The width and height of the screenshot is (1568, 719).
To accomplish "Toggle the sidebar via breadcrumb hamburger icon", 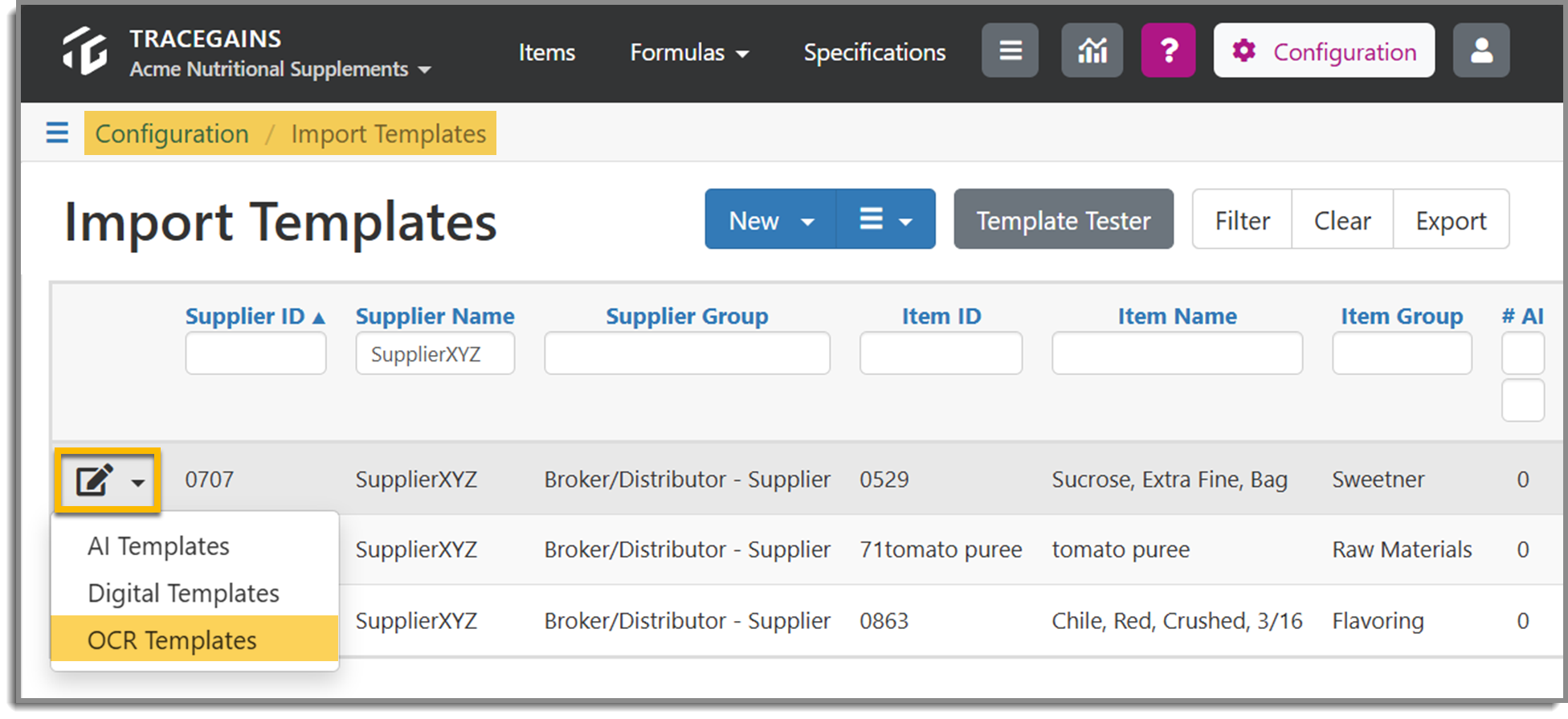I will (x=57, y=133).
